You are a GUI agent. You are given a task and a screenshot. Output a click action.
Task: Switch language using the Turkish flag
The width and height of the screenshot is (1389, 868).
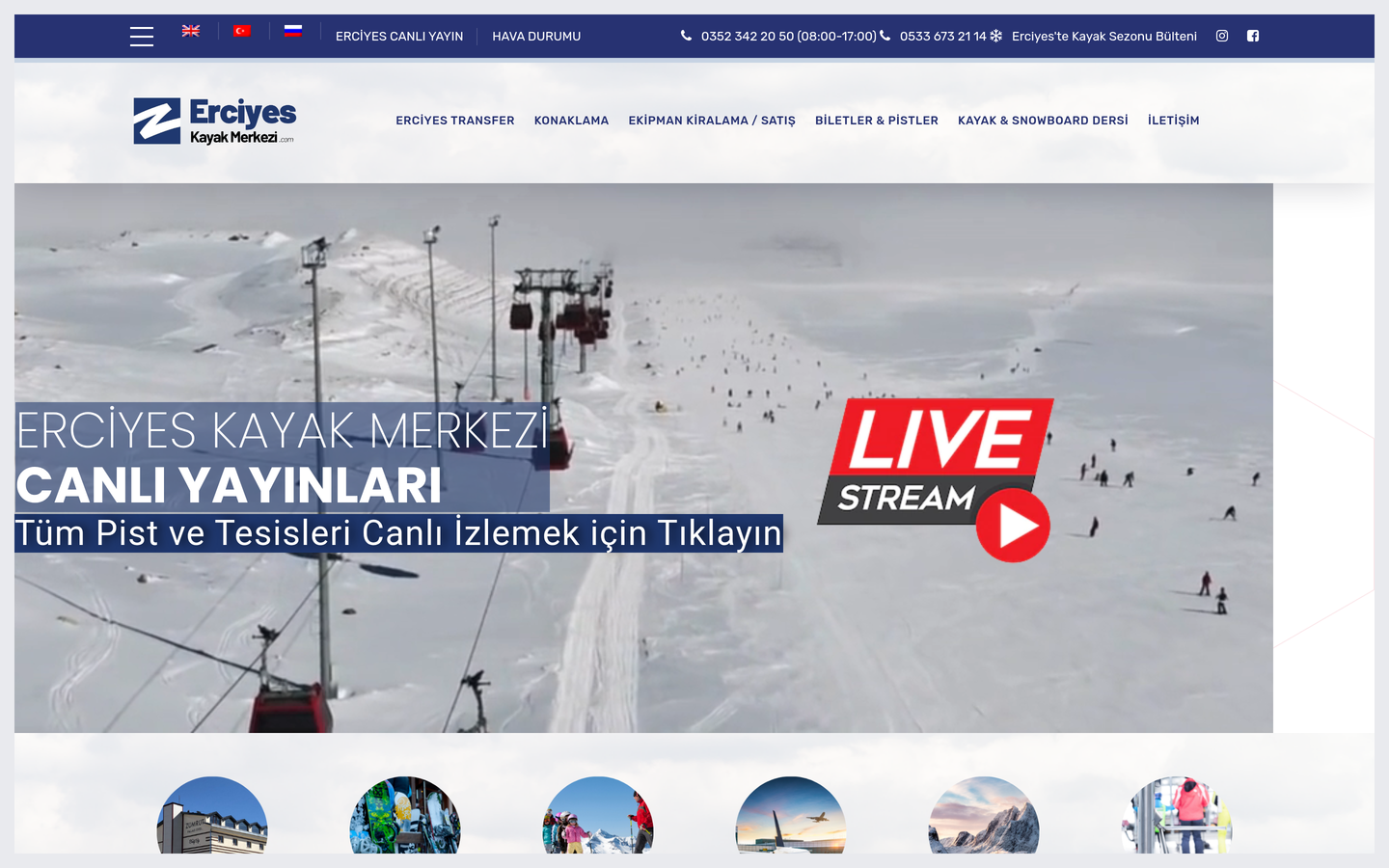242,31
